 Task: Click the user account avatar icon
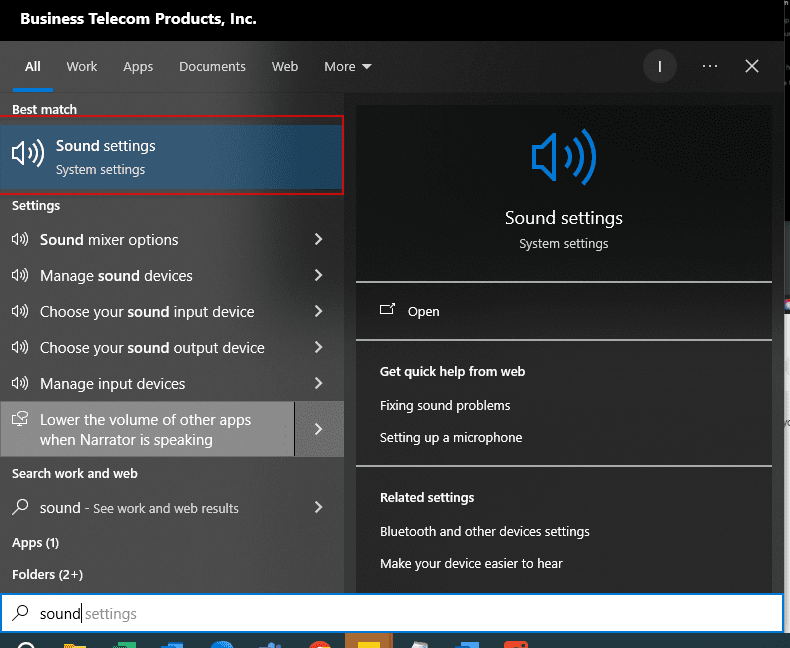659,67
